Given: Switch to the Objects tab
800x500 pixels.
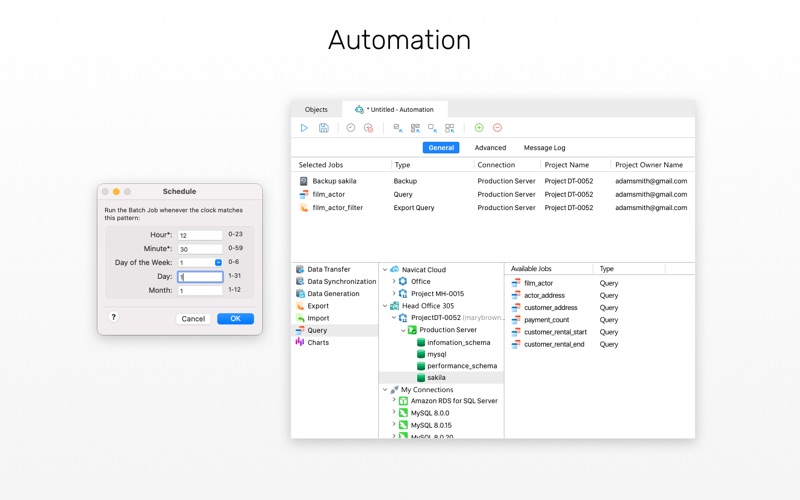Looking at the screenshot, I should tap(316, 109).
